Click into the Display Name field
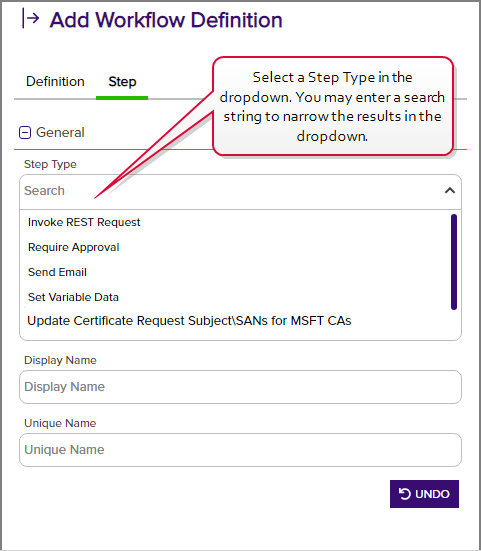This screenshot has width=481, height=551. tap(240, 387)
